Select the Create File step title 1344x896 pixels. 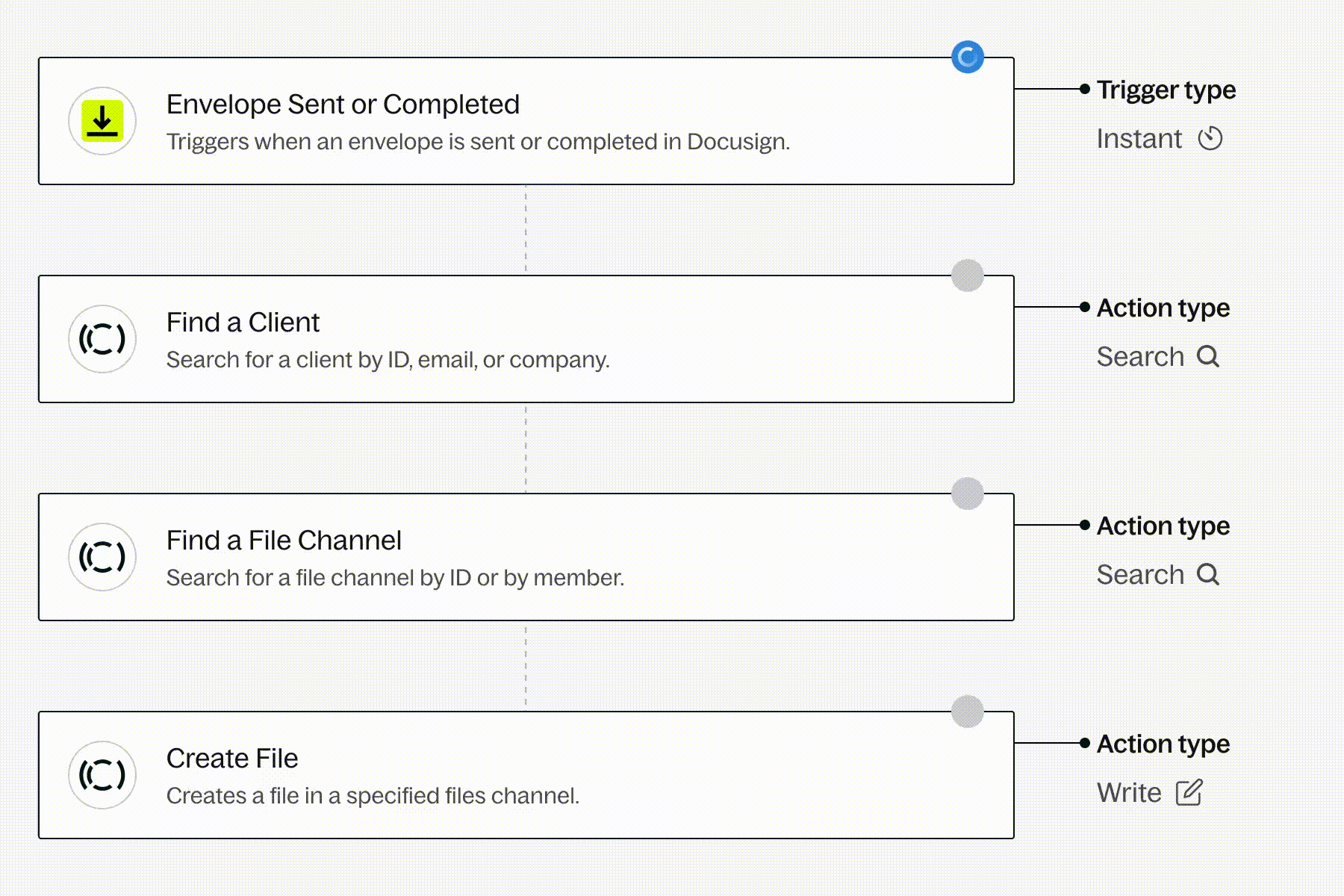point(232,759)
